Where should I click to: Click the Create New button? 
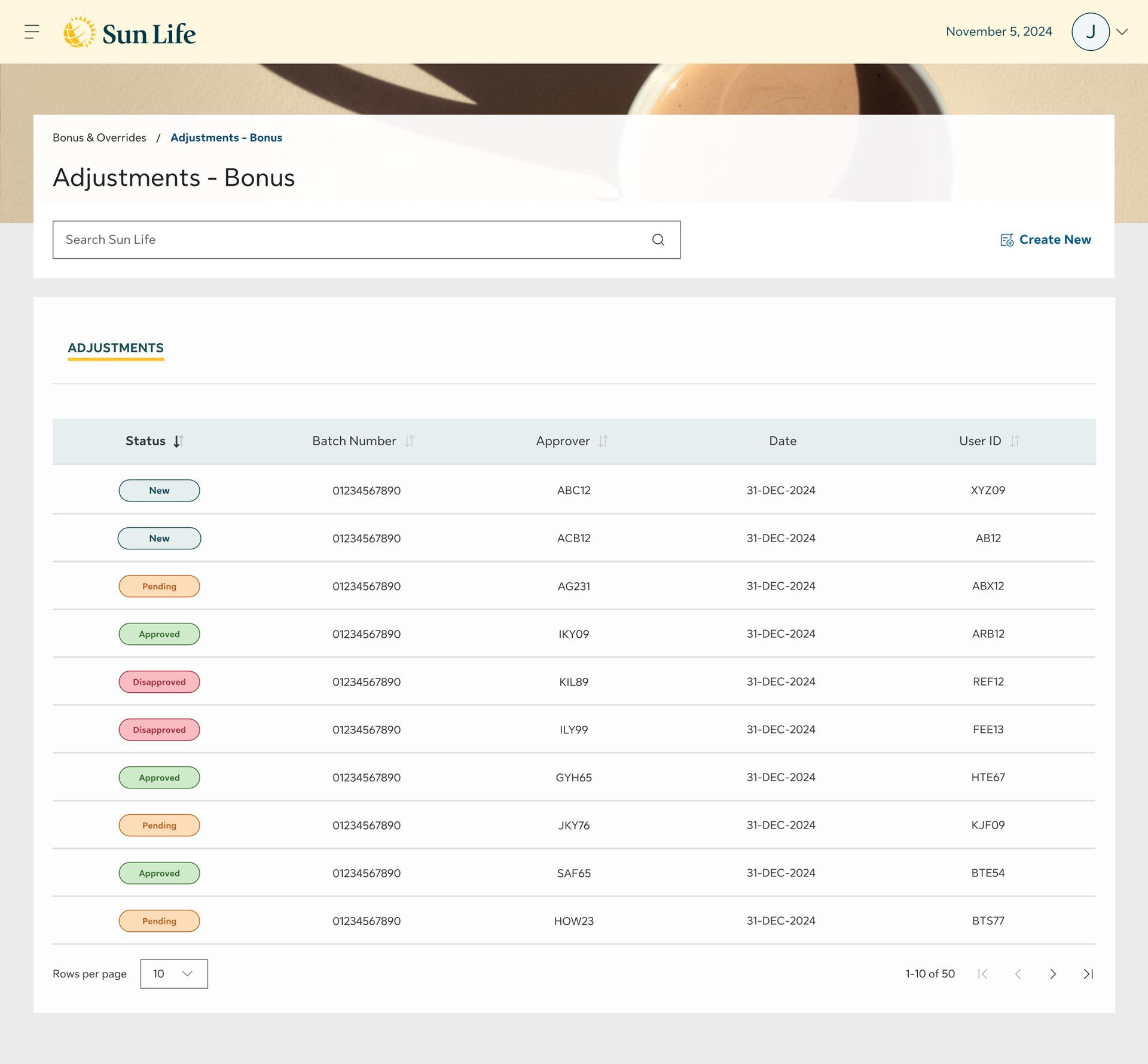[1045, 240]
